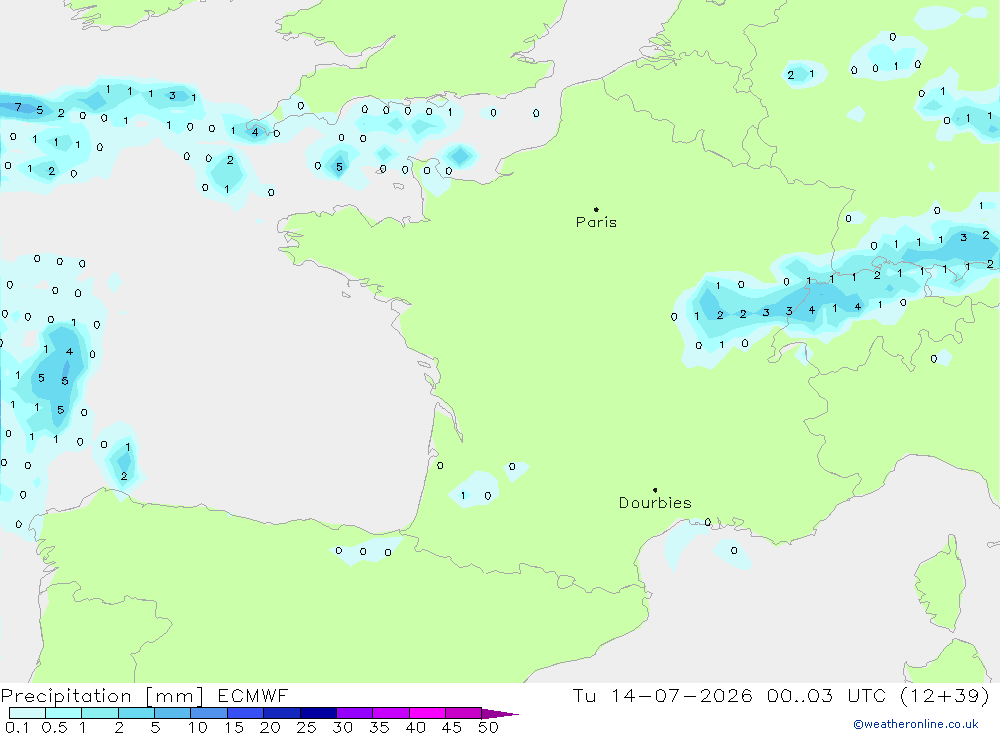Viewport: 1000px width, 733px height.
Task: Open the weatheronline.co.uk copyright link
Action: click(916, 724)
